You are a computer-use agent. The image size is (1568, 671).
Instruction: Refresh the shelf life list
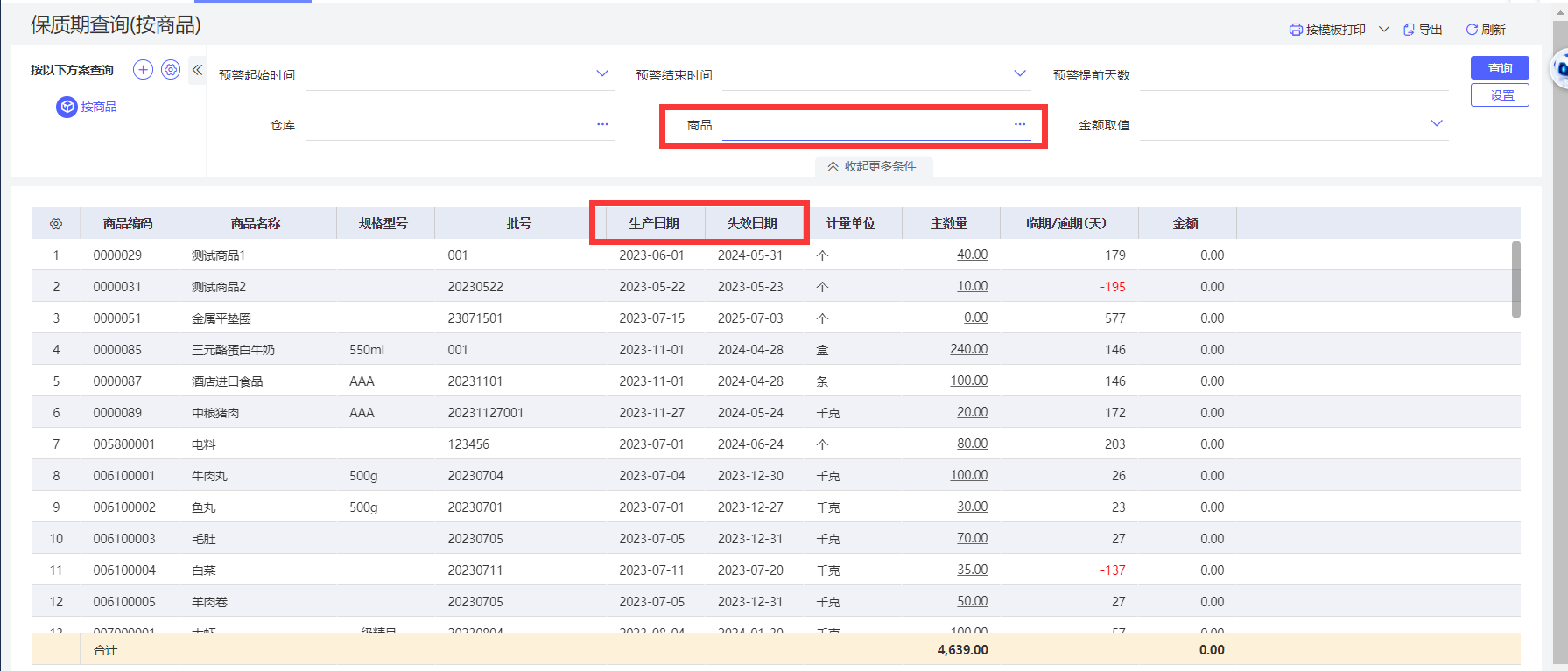coord(1486,30)
